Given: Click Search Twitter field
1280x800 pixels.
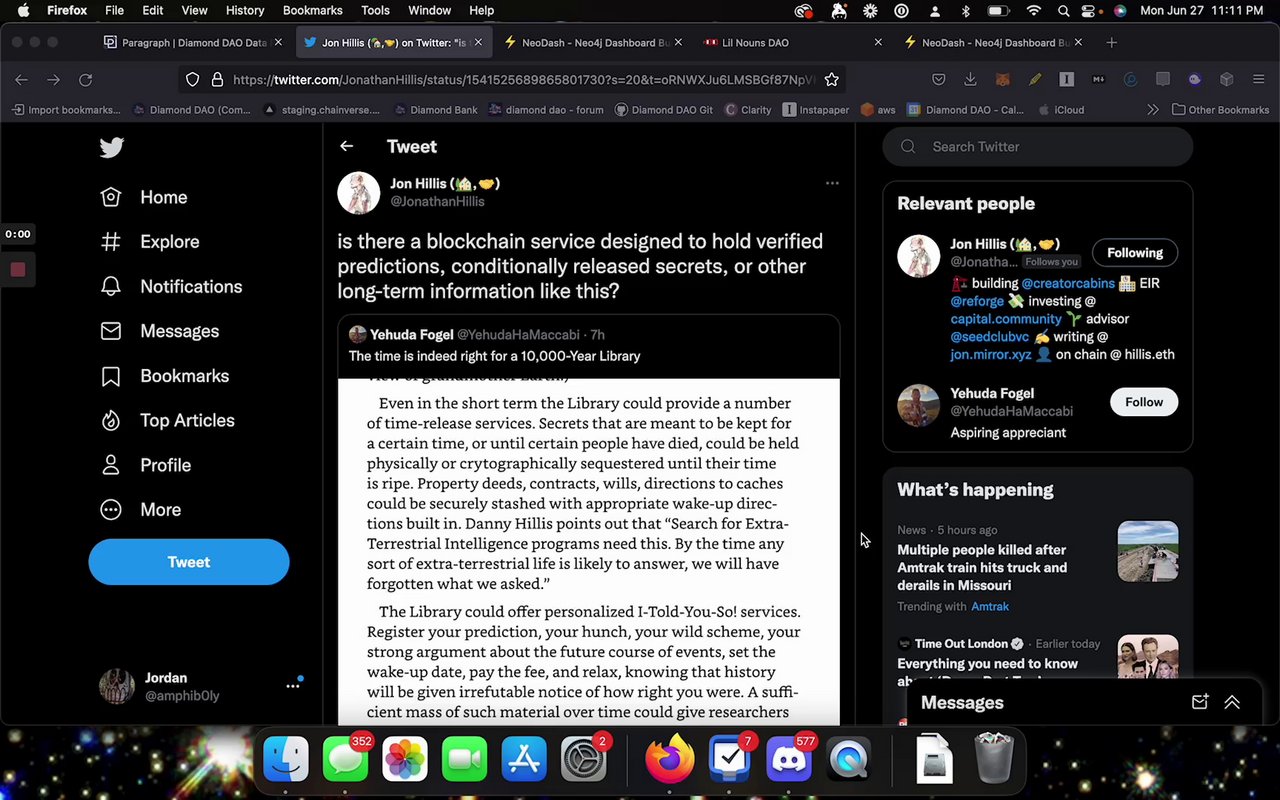Looking at the screenshot, I should pyautogui.click(x=1038, y=146).
